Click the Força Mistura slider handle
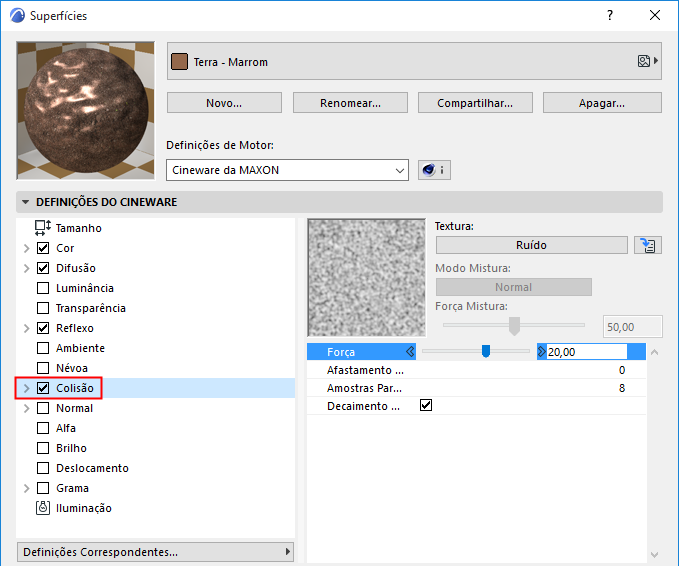The width and height of the screenshot is (679, 566). click(x=514, y=326)
